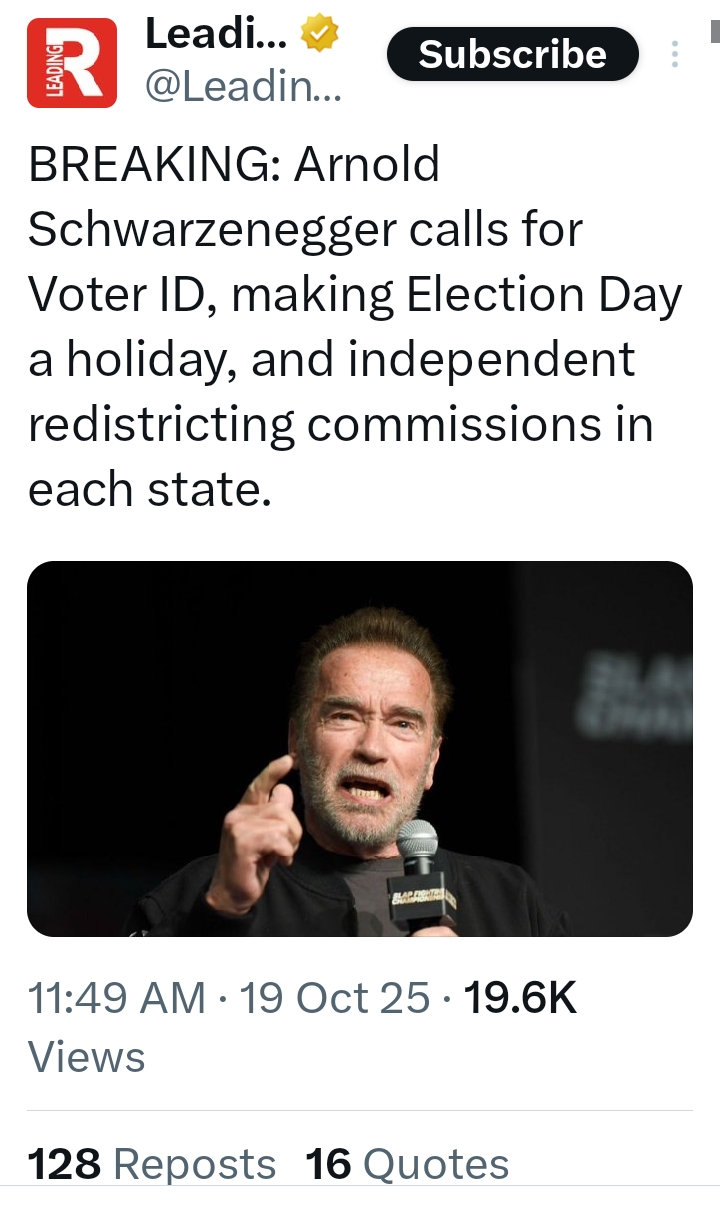Open the three-dot more options menu
The image size is (720, 1219).
click(675, 54)
